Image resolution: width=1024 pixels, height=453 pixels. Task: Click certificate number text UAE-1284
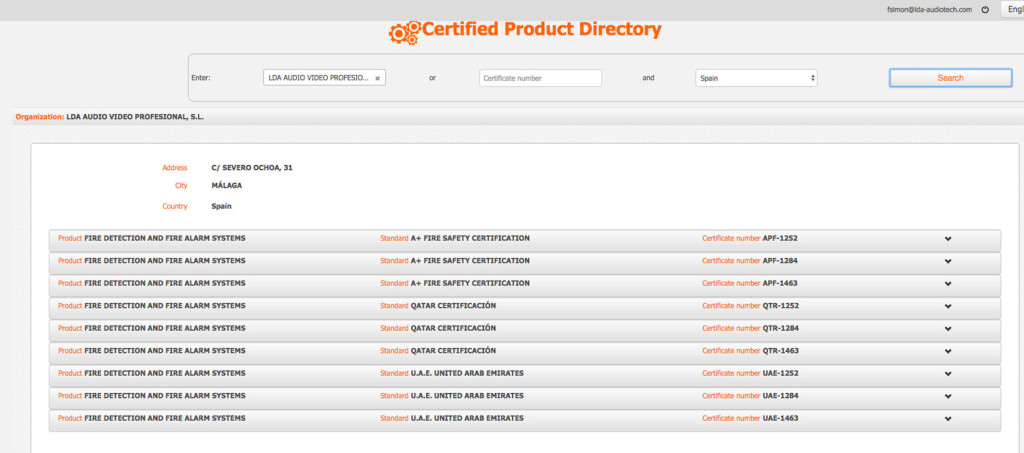point(780,396)
